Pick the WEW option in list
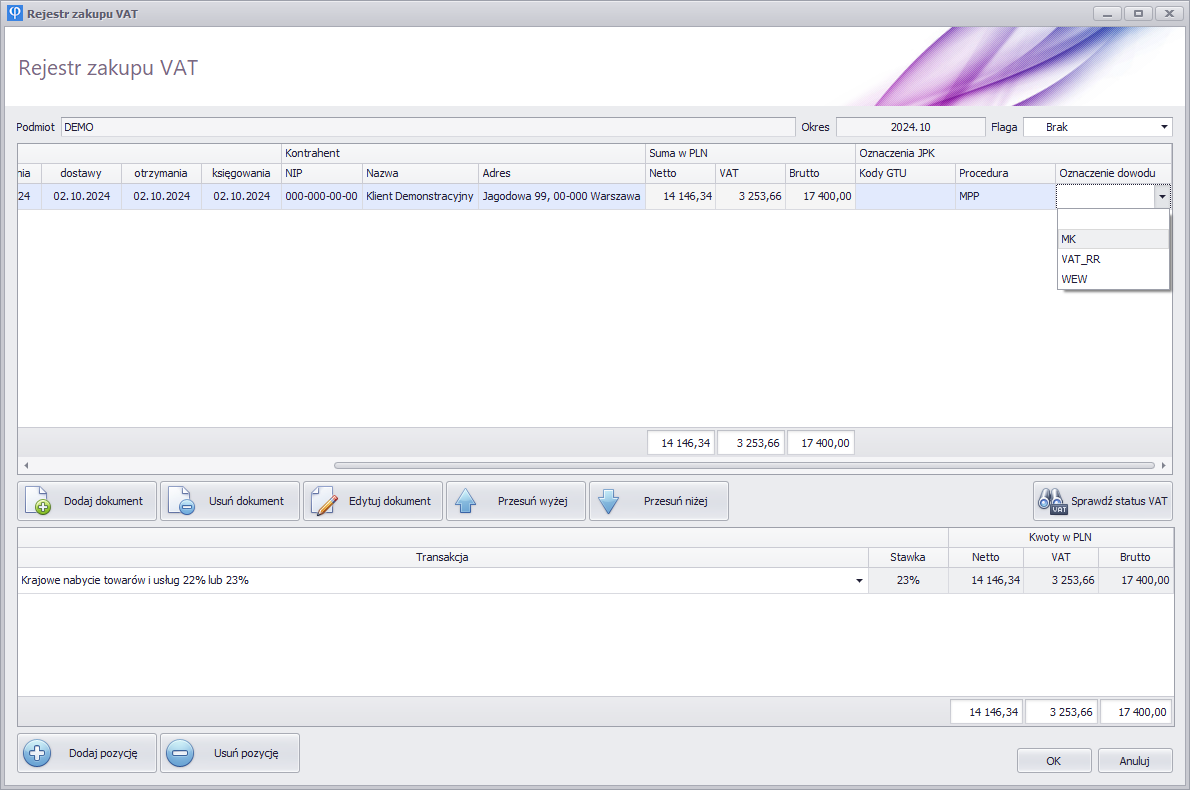 1112,279
